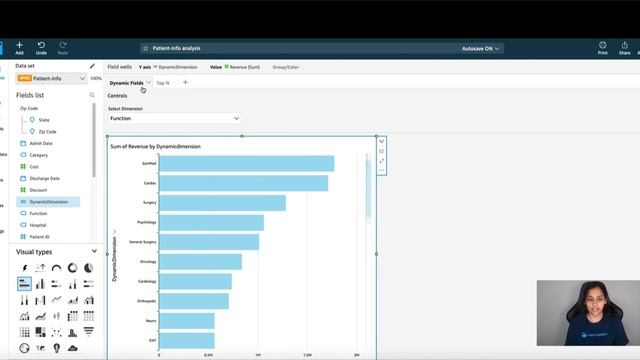Image resolution: width=640 pixels, height=360 pixels.
Task: Collapse the Visual types panel
Action: [x=94, y=251]
